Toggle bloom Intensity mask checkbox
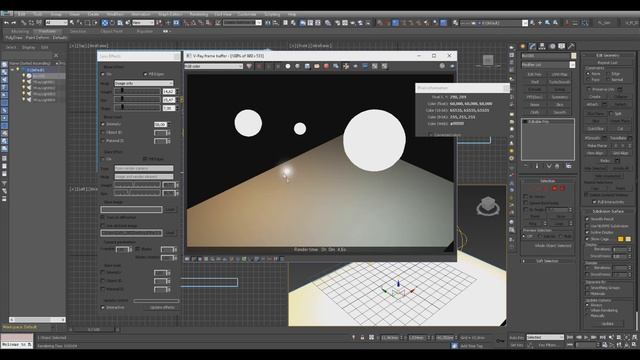This screenshot has width=640, height=360. (x=103, y=124)
